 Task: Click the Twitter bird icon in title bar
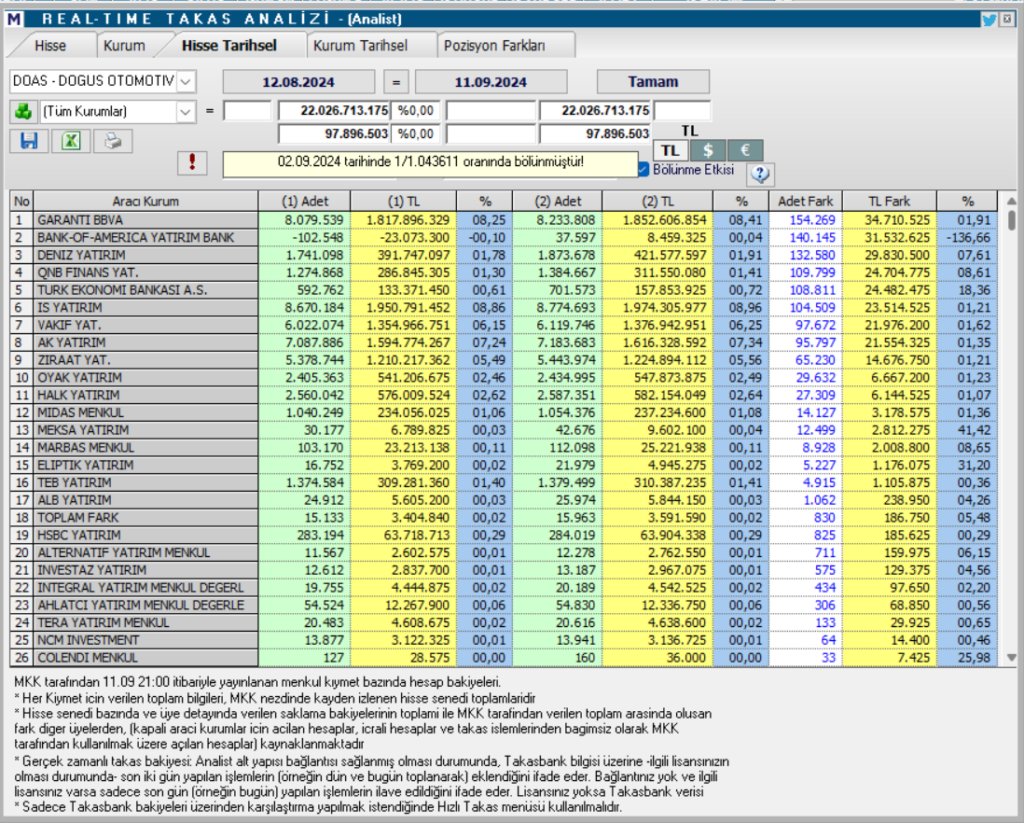pyautogui.click(x=989, y=19)
